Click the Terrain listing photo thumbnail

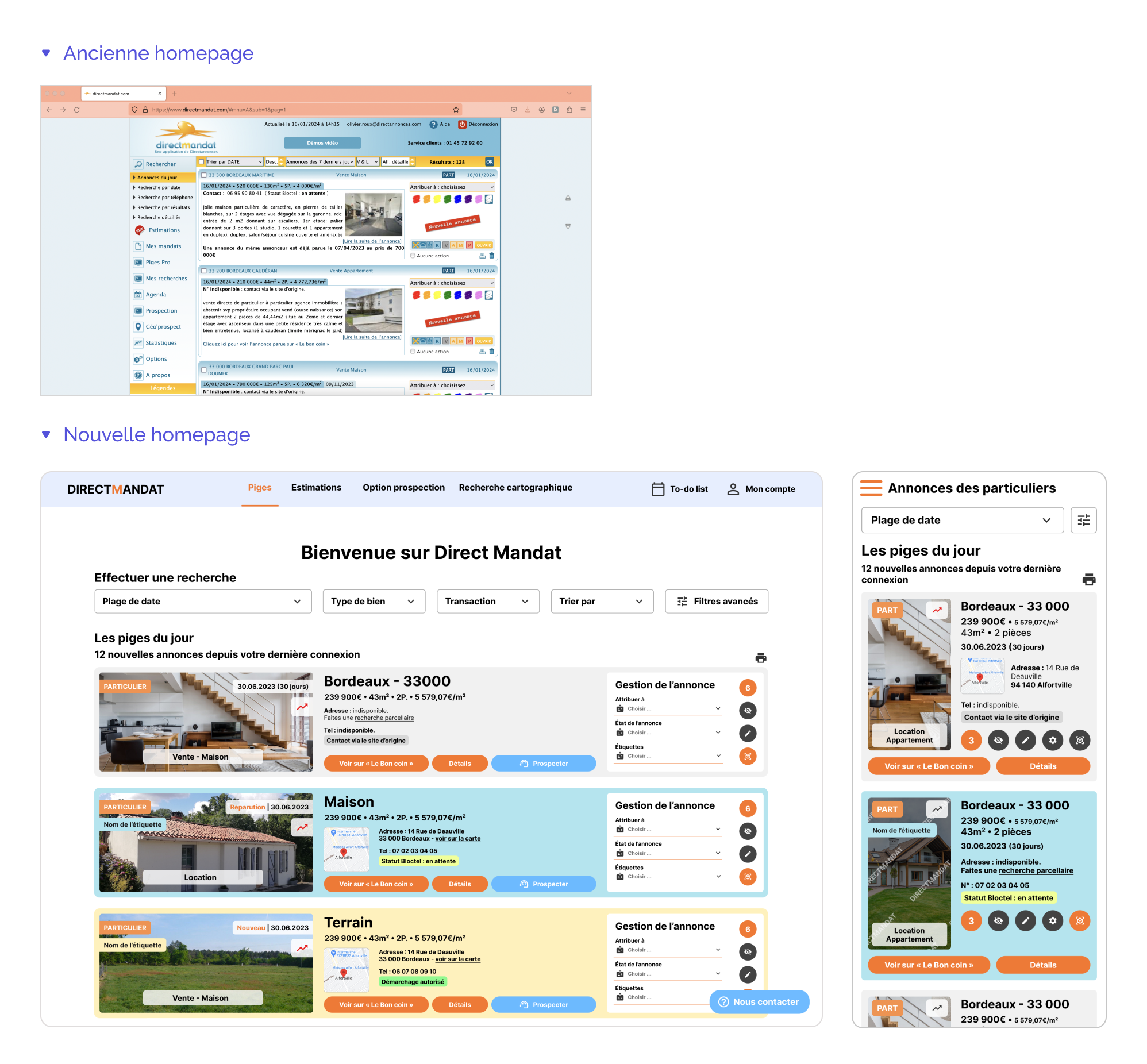206,963
